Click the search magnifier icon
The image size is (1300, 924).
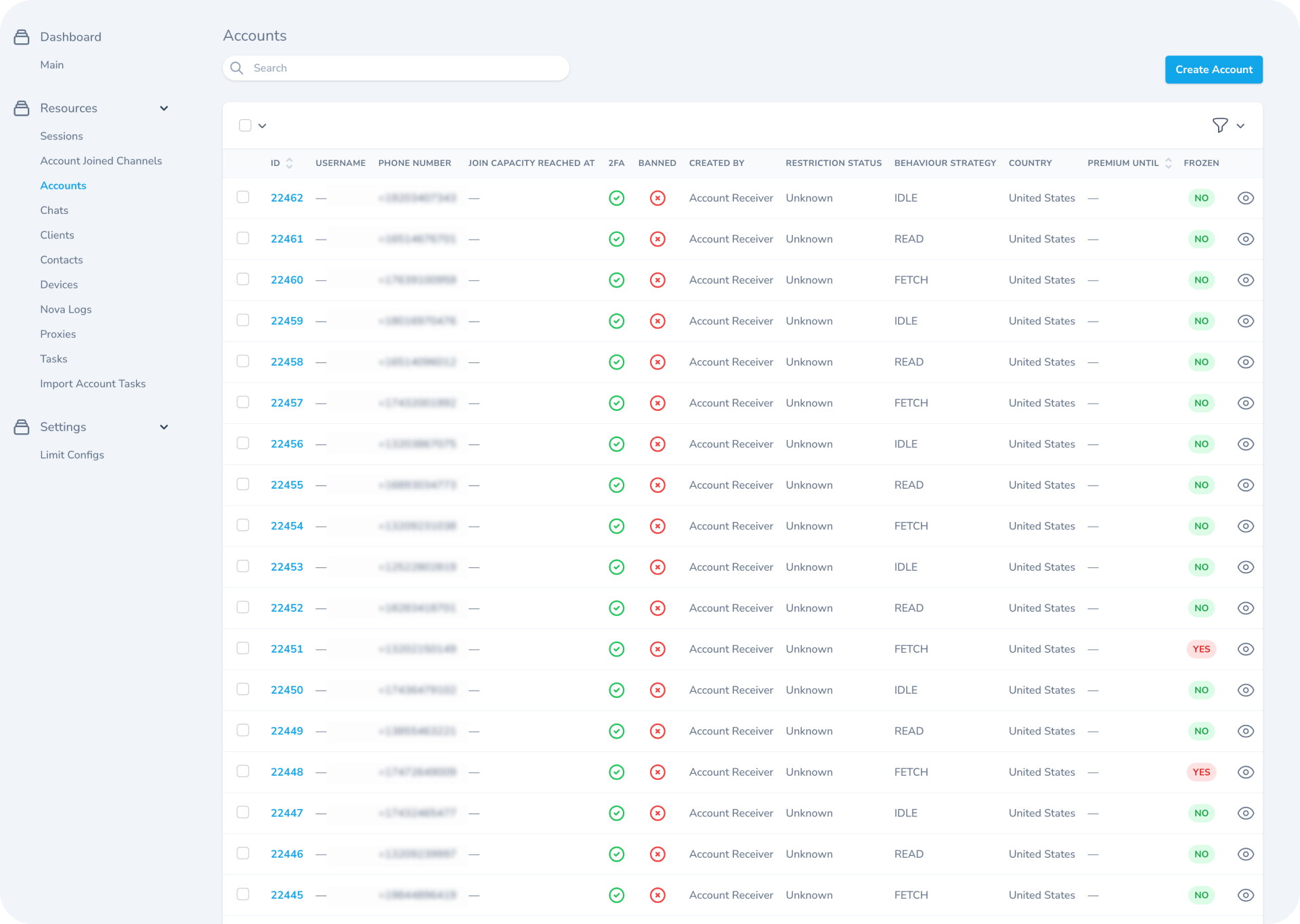[x=237, y=68]
